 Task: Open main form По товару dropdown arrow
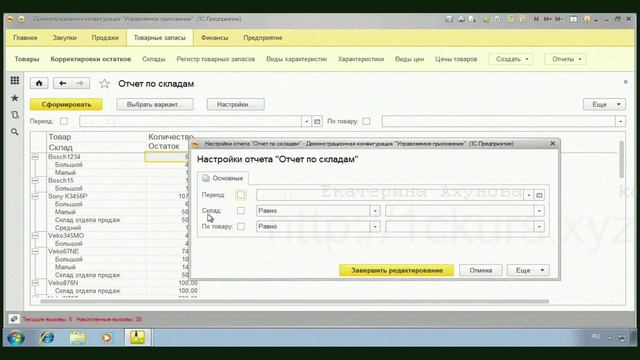621,121
